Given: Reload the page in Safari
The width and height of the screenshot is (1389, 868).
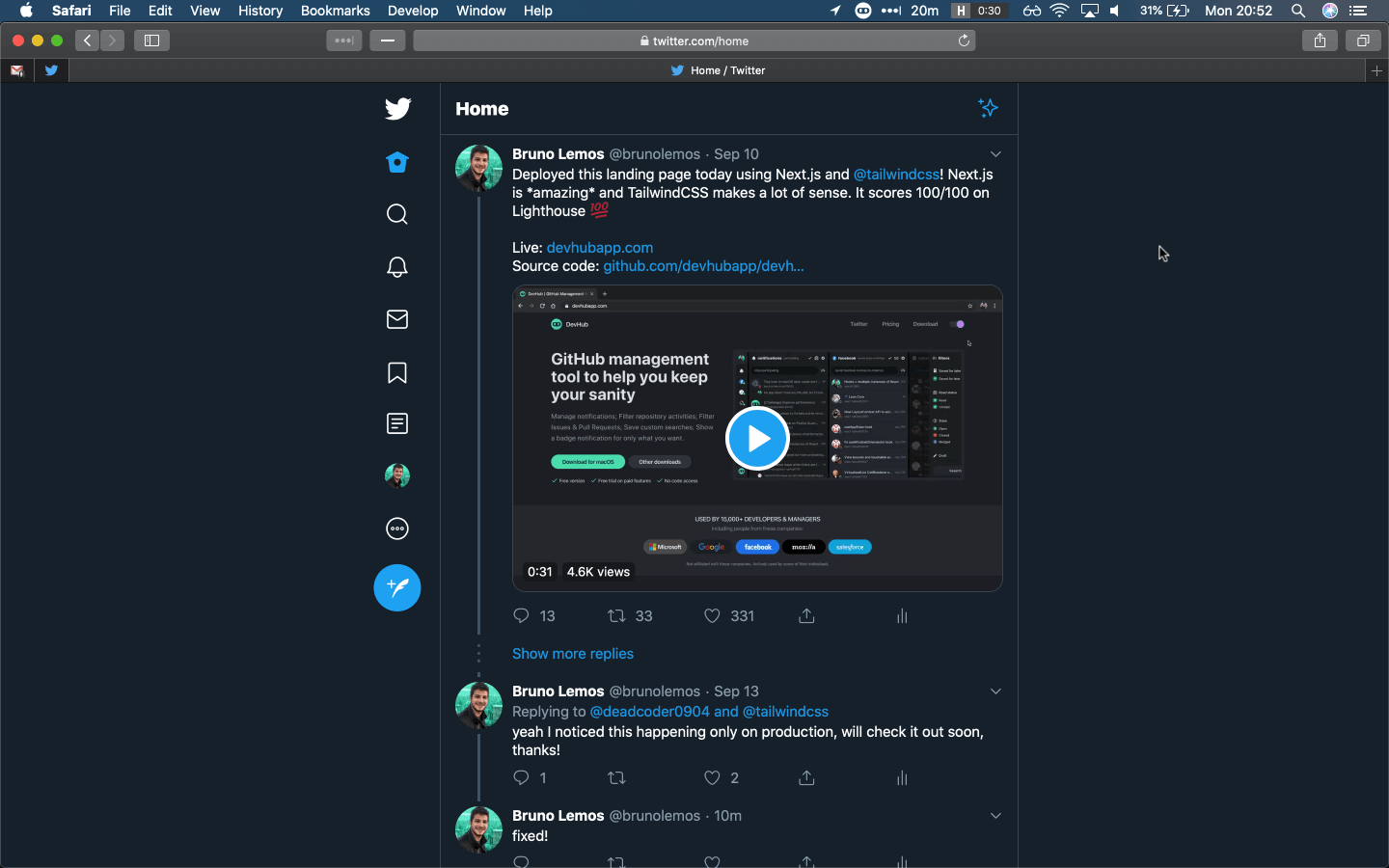Looking at the screenshot, I should [x=964, y=41].
